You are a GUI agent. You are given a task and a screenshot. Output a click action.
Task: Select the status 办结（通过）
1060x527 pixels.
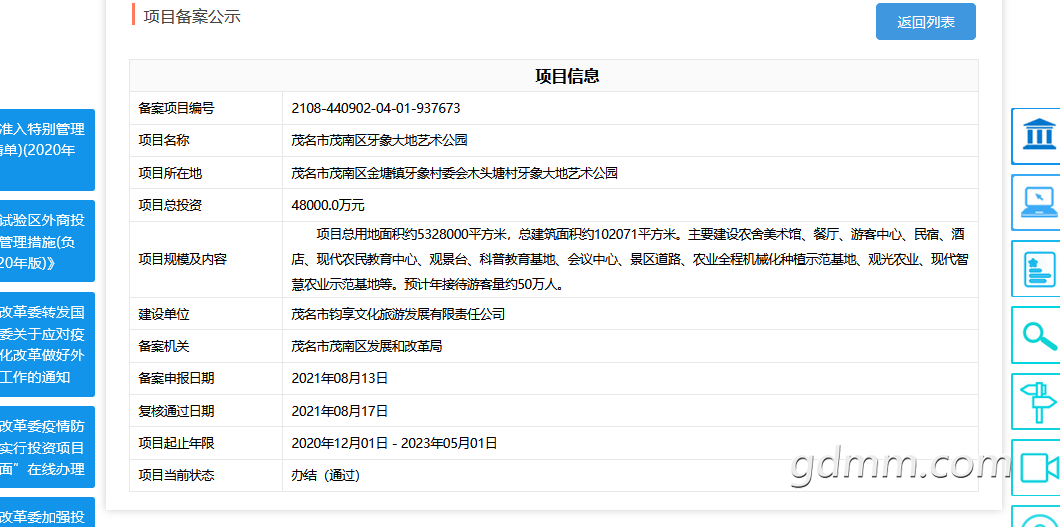[x=325, y=476]
